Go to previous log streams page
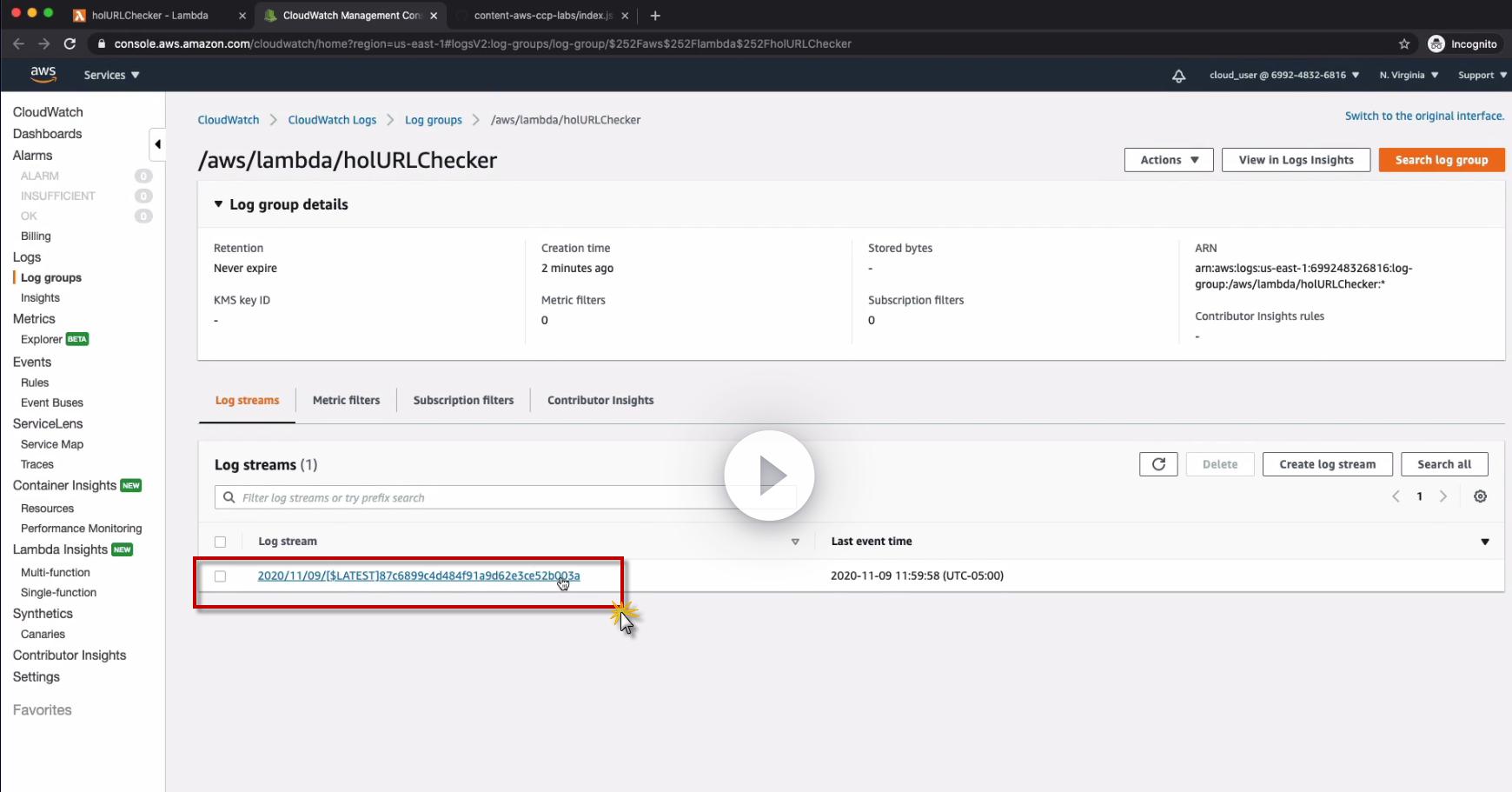The height and width of the screenshot is (792, 1512). pyautogui.click(x=1396, y=496)
